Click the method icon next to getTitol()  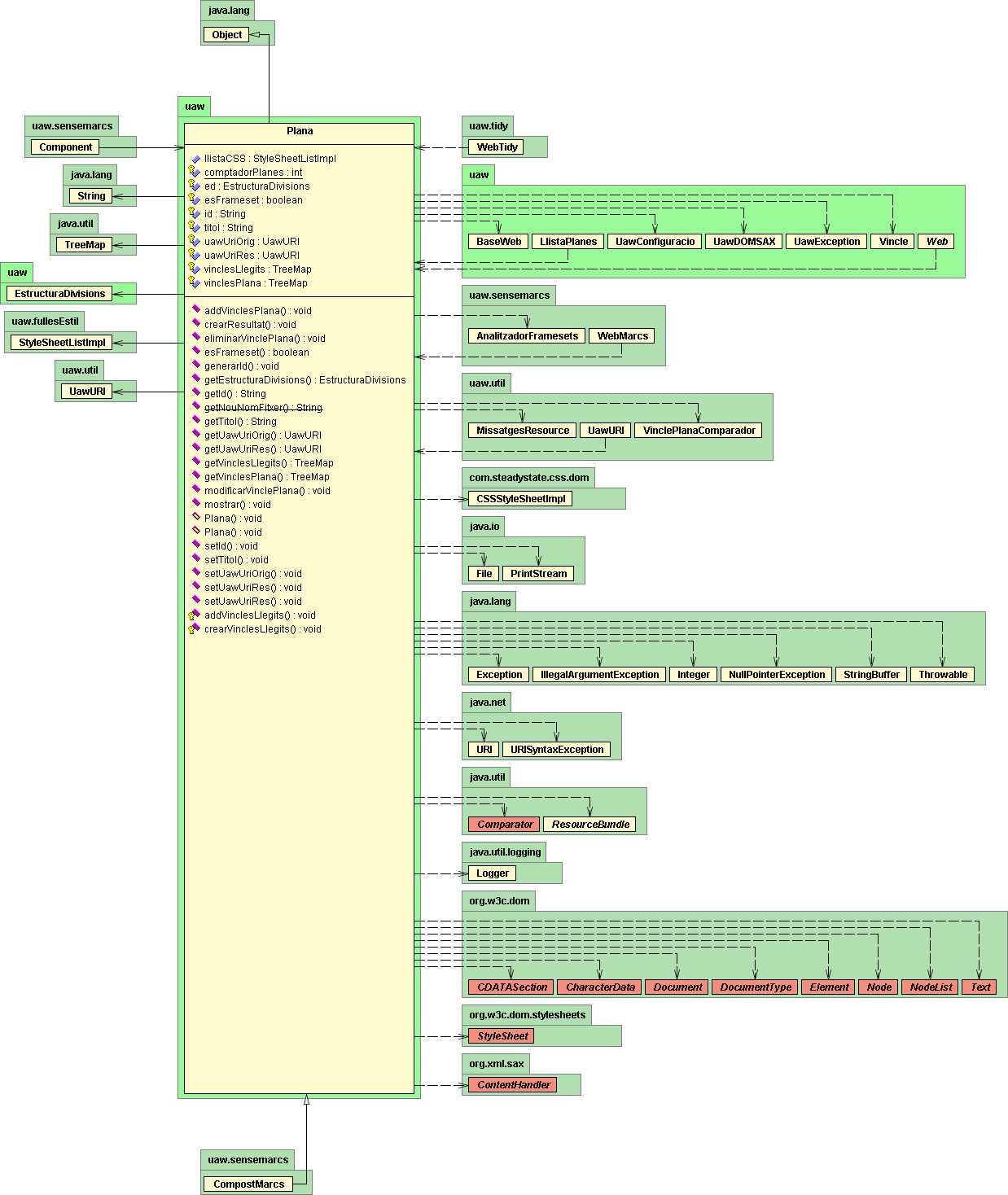(195, 420)
